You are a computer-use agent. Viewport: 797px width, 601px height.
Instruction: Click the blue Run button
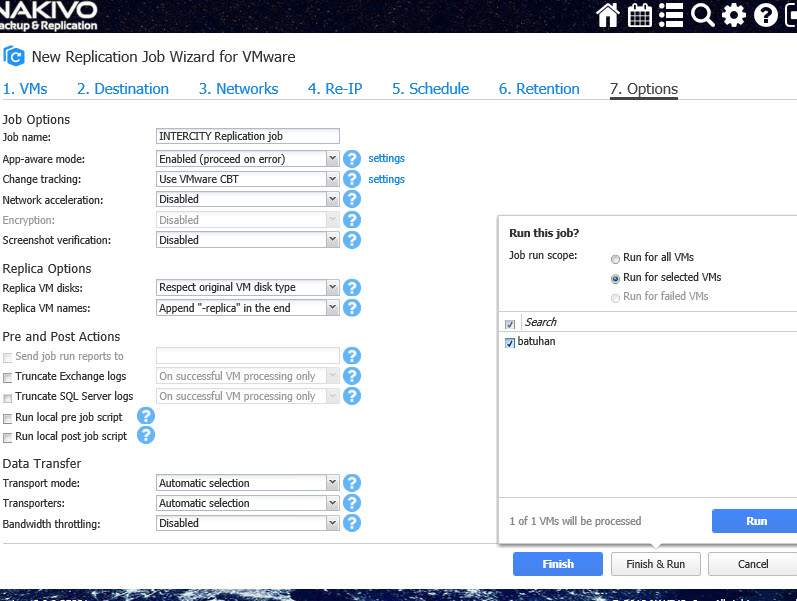(x=754, y=521)
